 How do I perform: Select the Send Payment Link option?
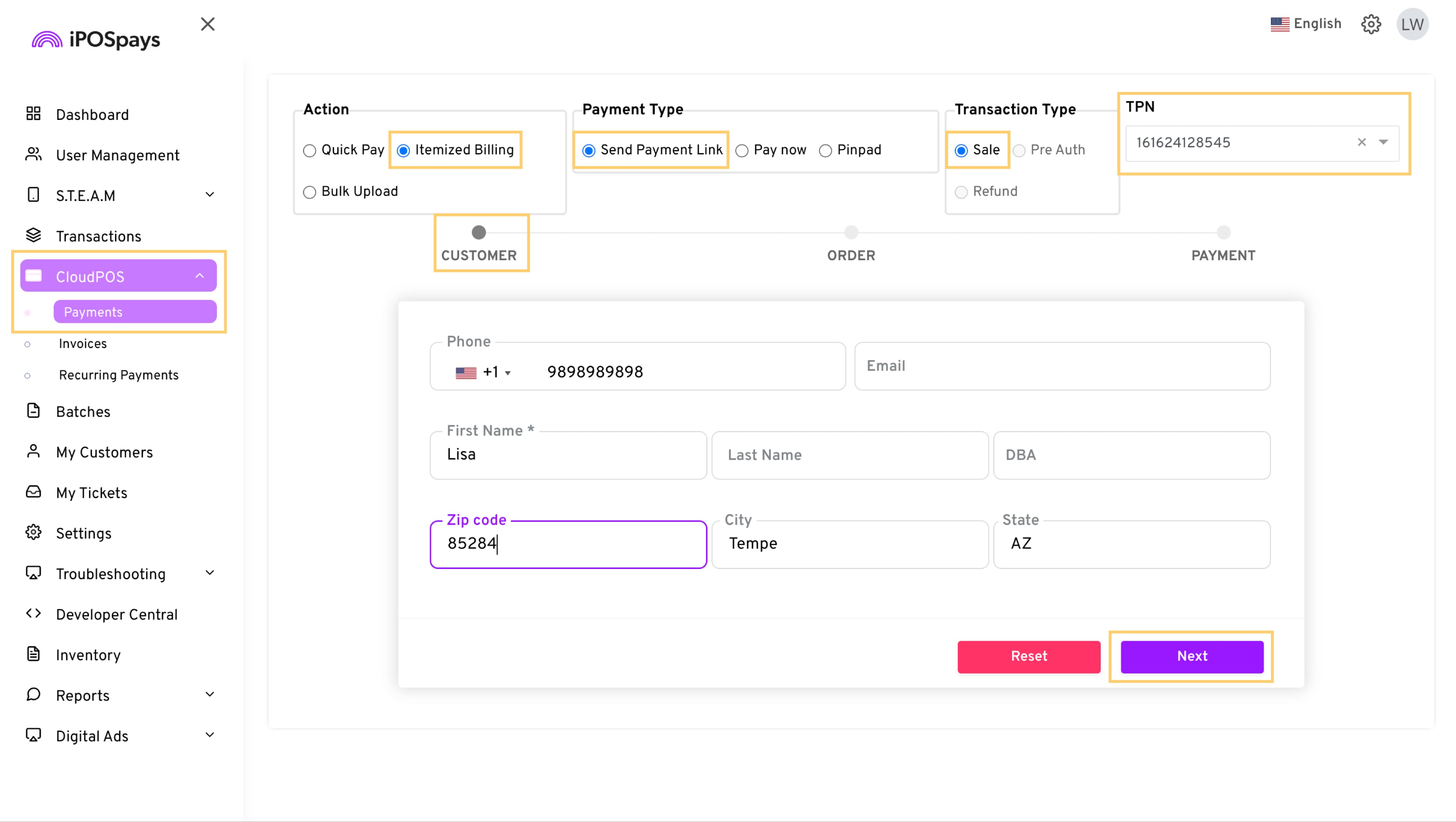coord(588,150)
